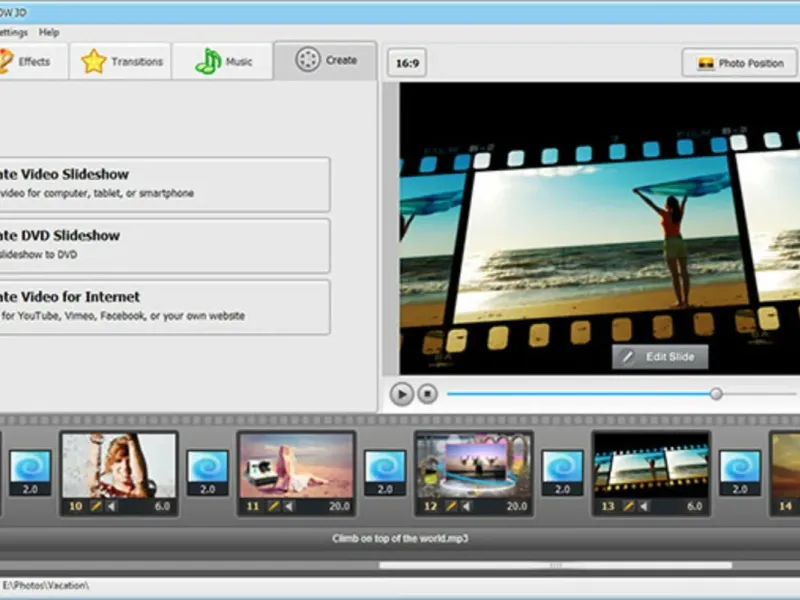The image size is (800, 600).
Task: Click the 20.0 duration on slide 12
Action: [x=517, y=506]
